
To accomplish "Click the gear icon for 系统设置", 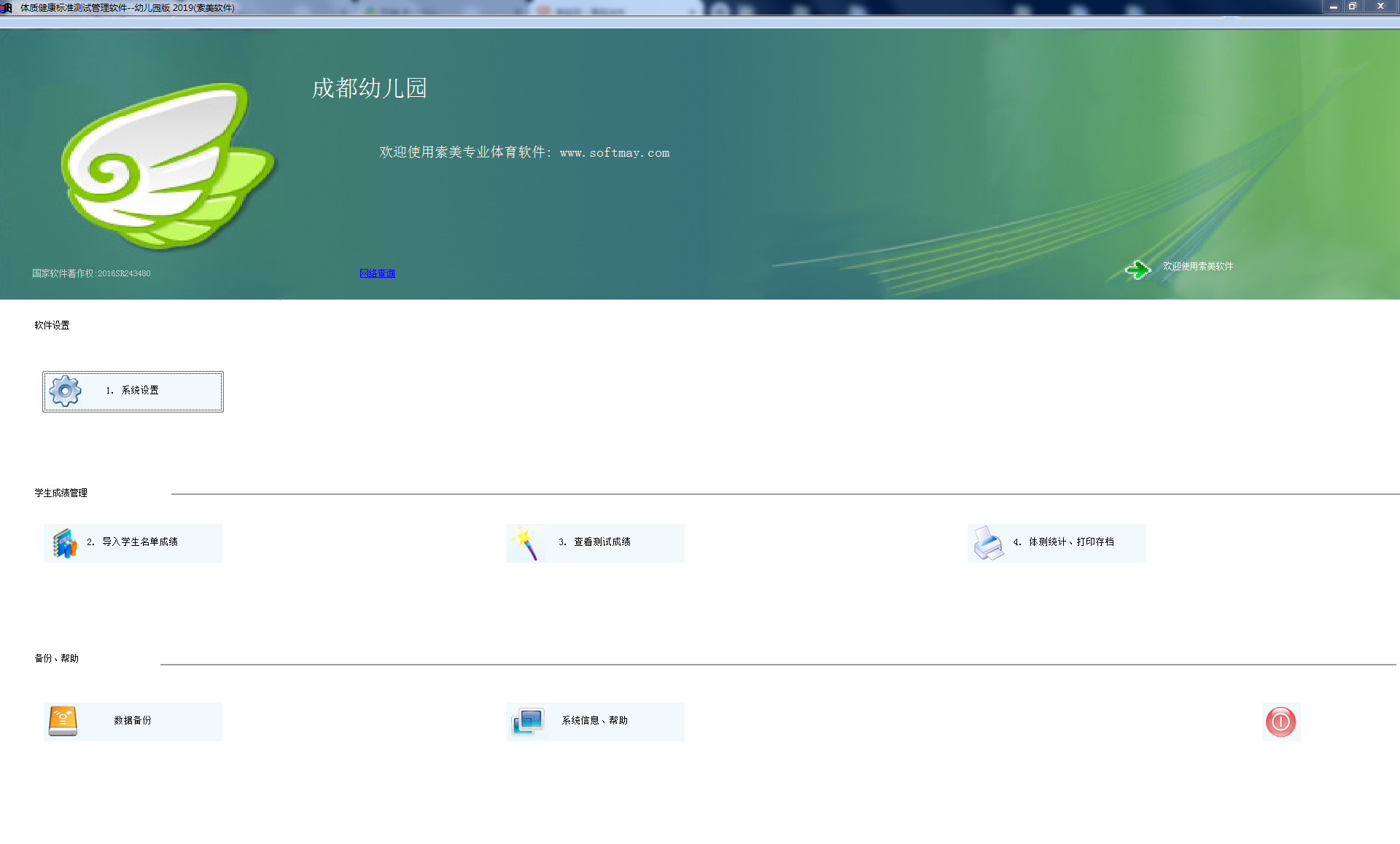I will pyautogui.click(x=65, y=391).
